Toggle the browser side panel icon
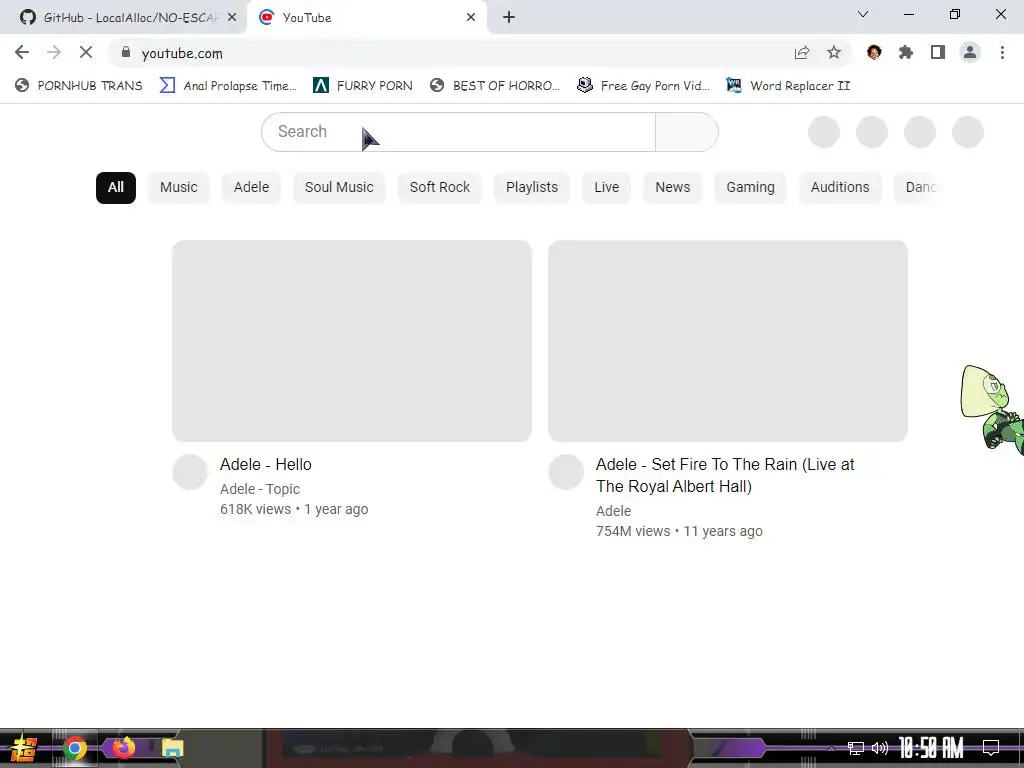This screenshot has width=1024, height=768. tap(938, 52)
